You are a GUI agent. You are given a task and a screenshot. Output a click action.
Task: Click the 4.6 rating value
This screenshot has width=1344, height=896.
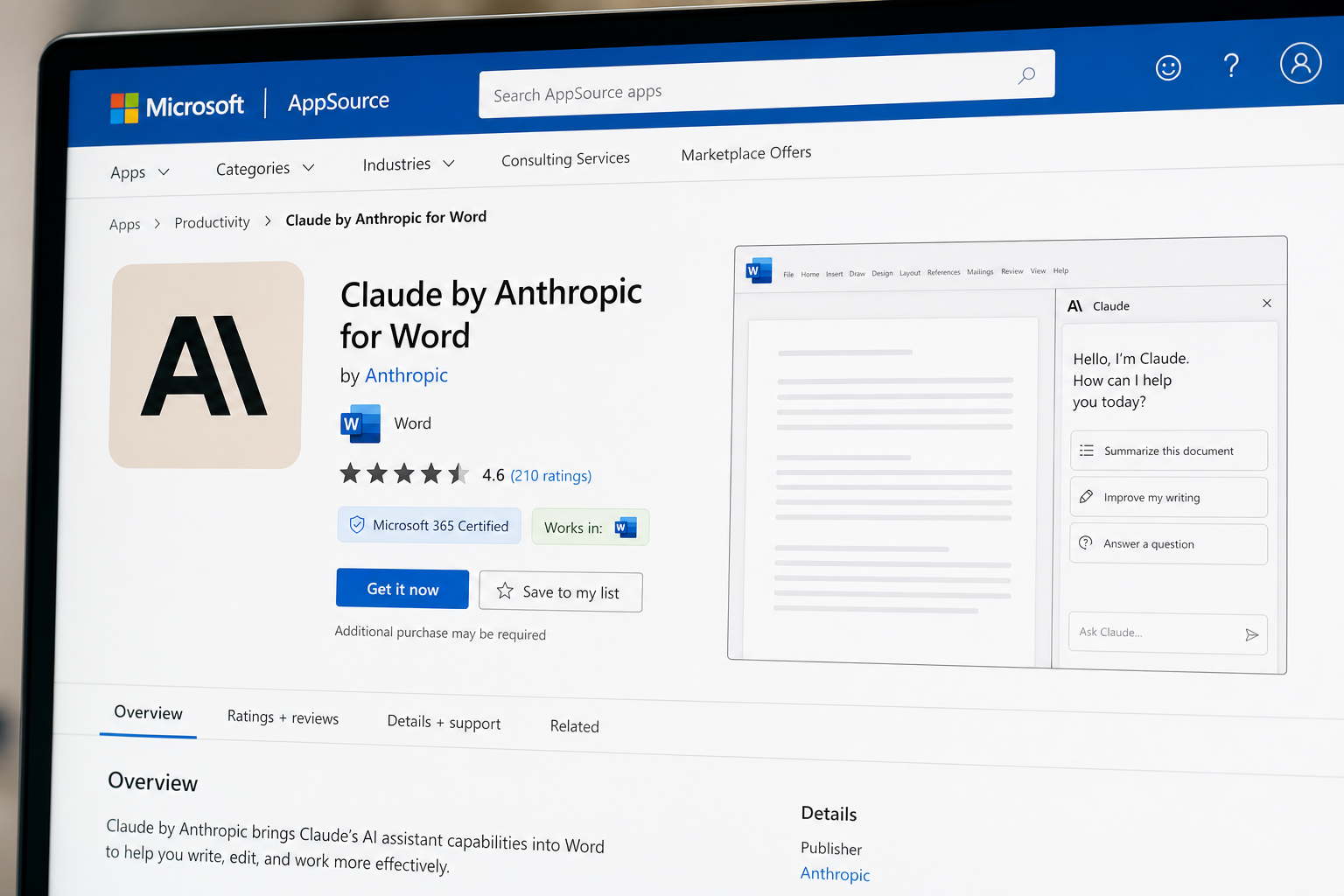click(493, 475)
